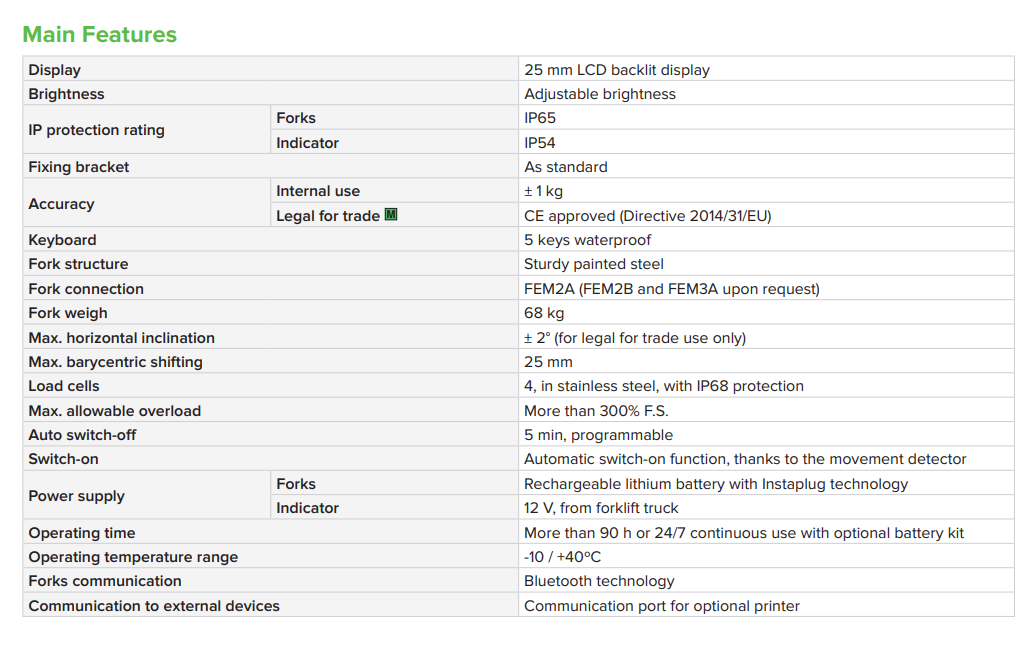The image size is (1032, 651).
Task: Select the CE approved Directive 2014/31/EU text
Action: [647, 216]
